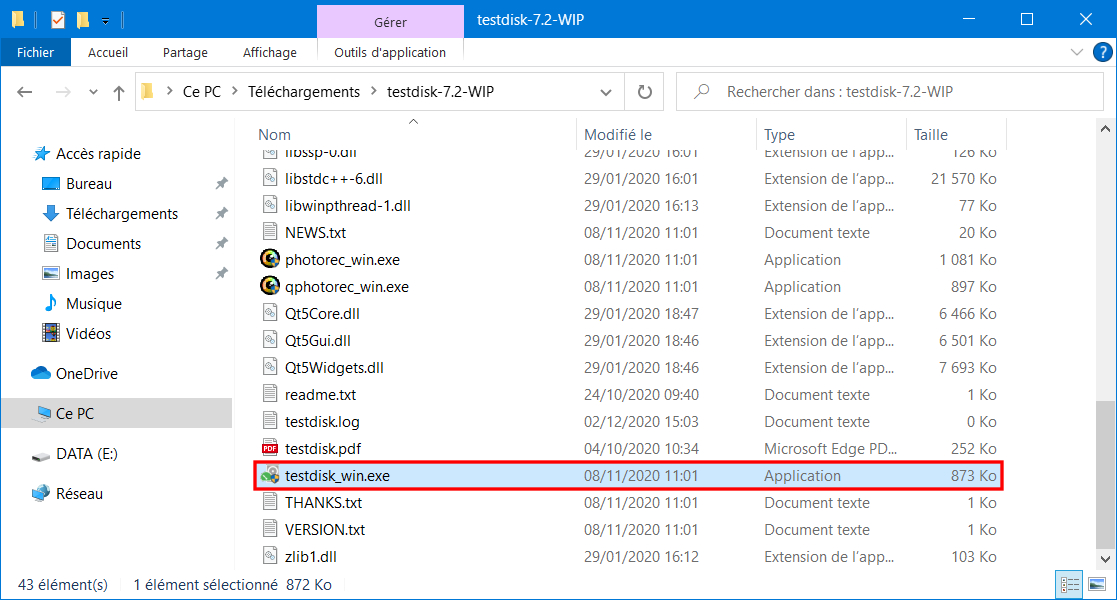1117x600 pixels.
Task: Sort by the Taille column header
Action: (x=930, y=135)
